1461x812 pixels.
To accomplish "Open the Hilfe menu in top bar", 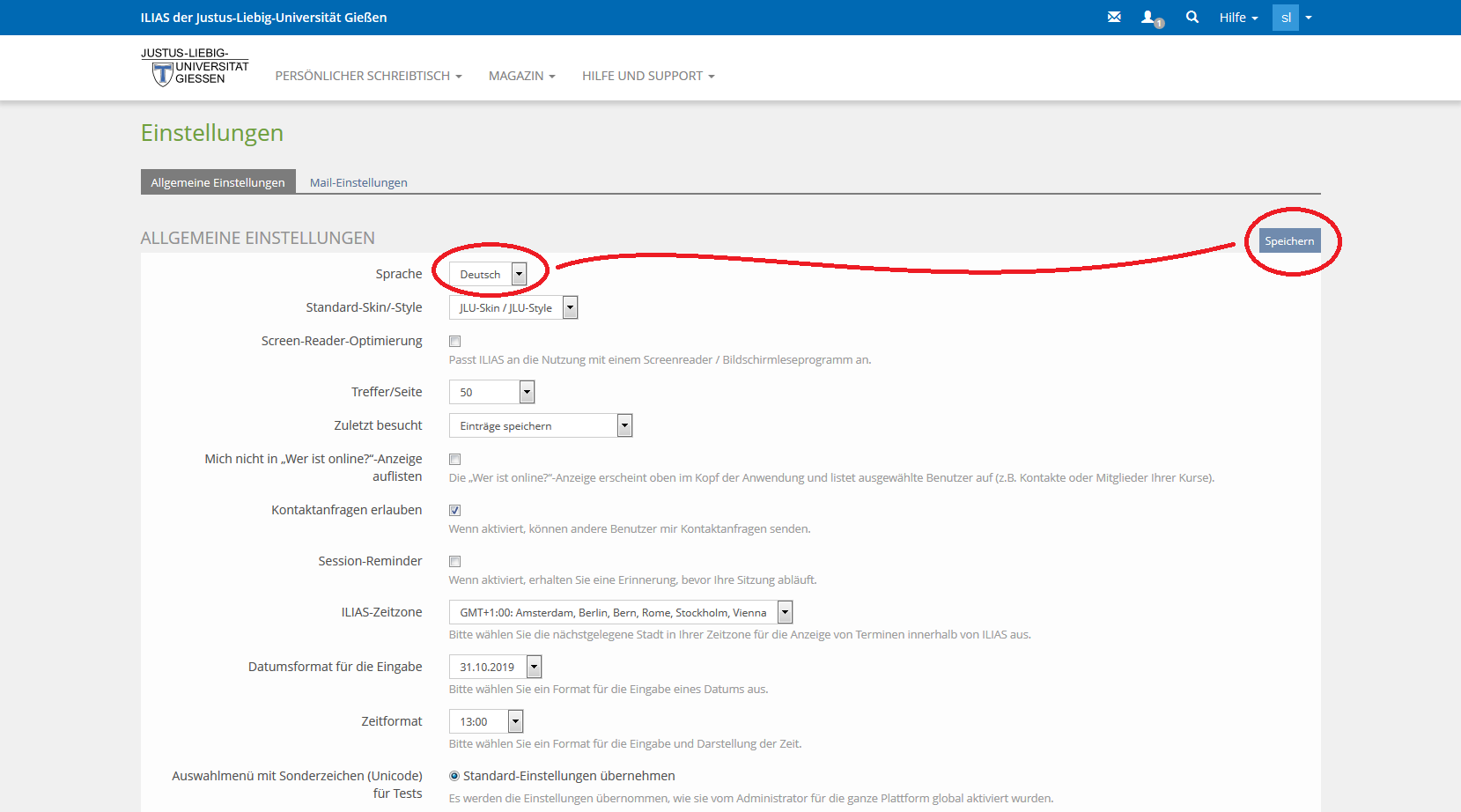I will coord(1237,18).
